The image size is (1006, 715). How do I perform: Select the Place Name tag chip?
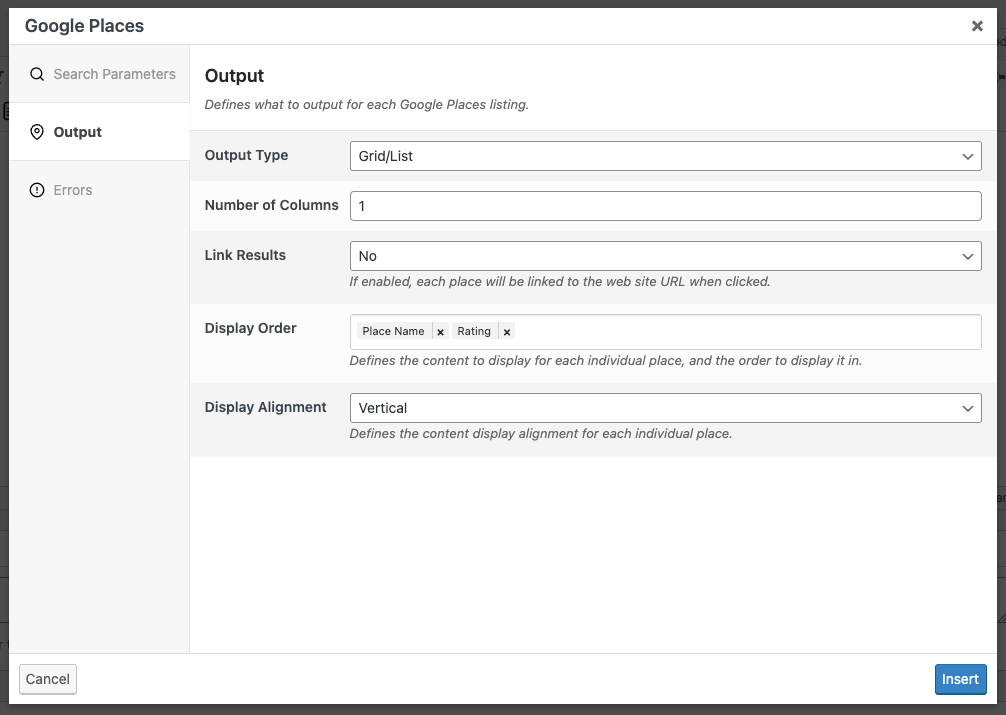pos(395,331)
